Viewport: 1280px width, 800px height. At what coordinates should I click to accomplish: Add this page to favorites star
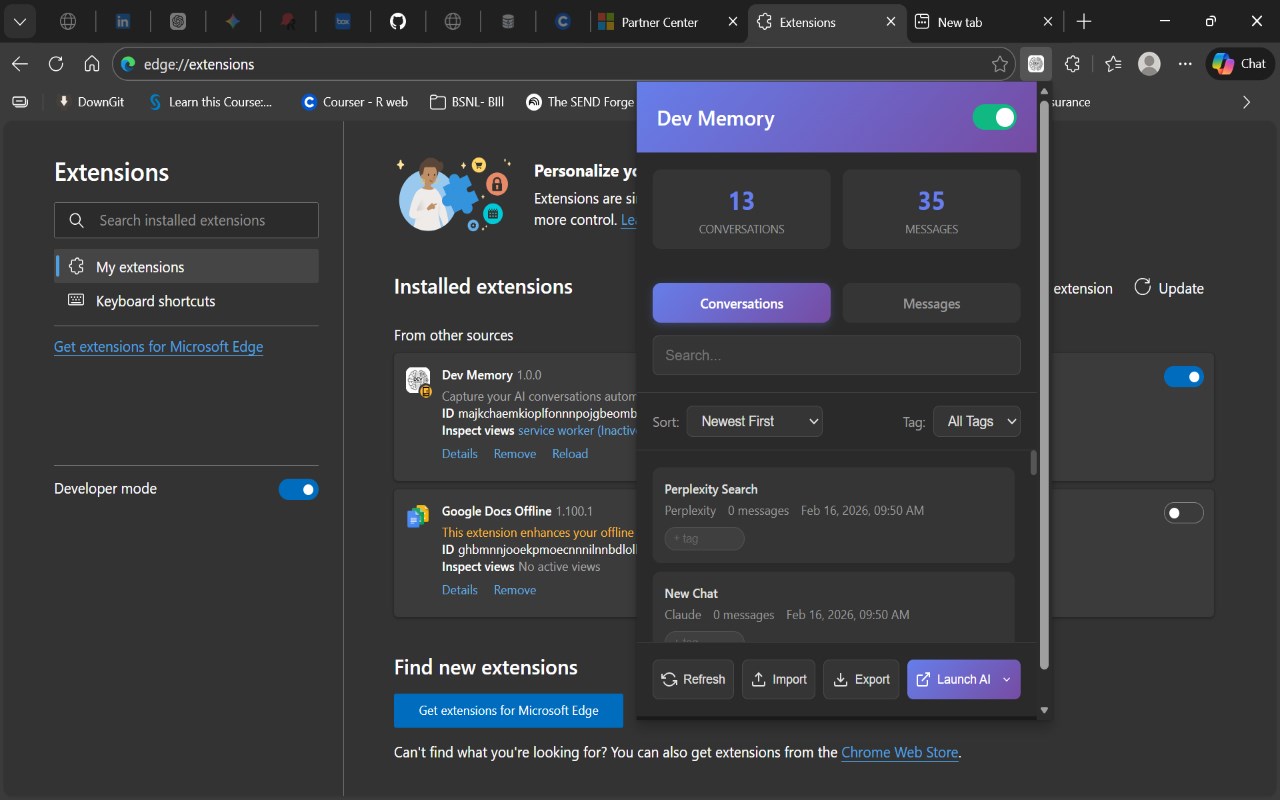1000,64
